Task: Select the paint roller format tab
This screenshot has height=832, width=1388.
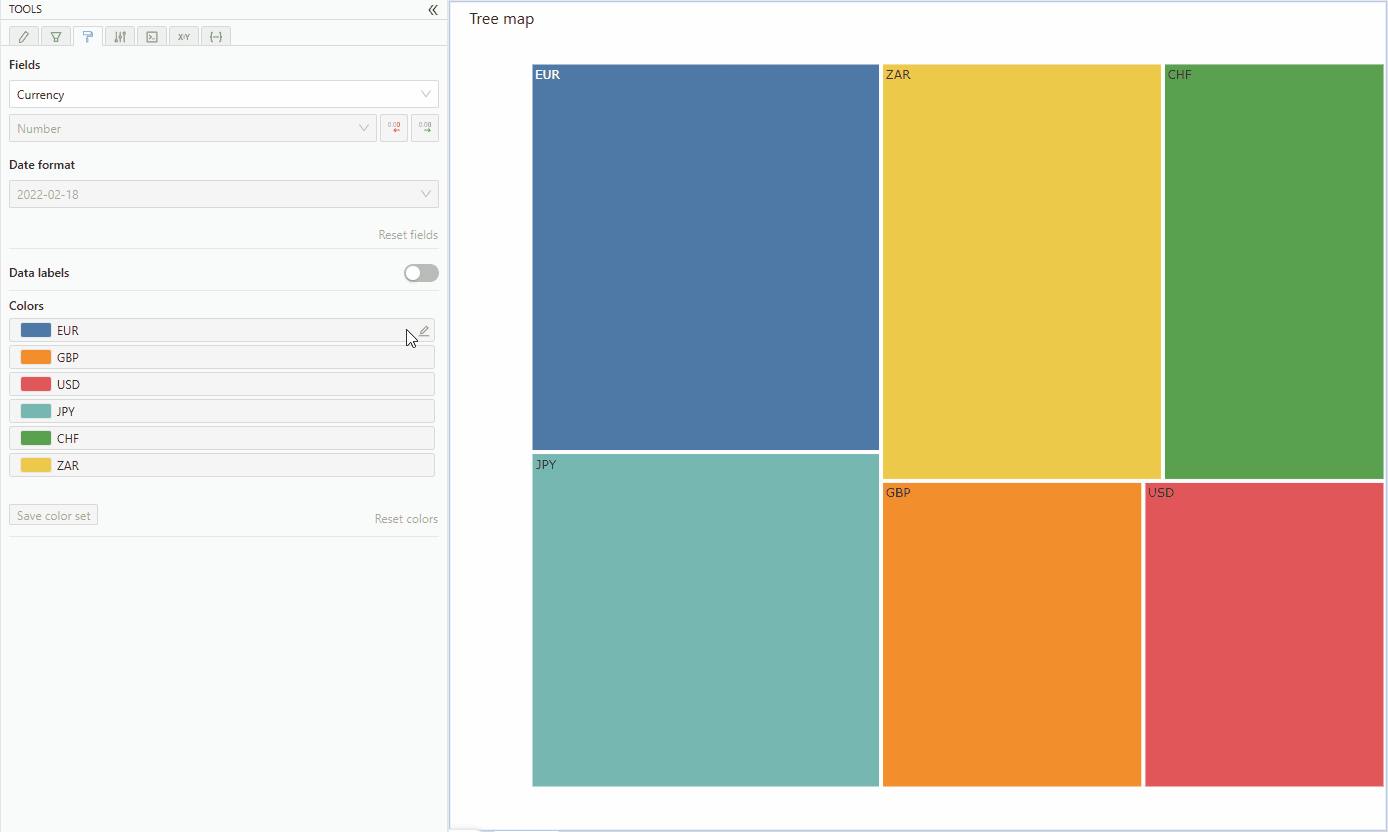Action: click(x=88, y=37)
